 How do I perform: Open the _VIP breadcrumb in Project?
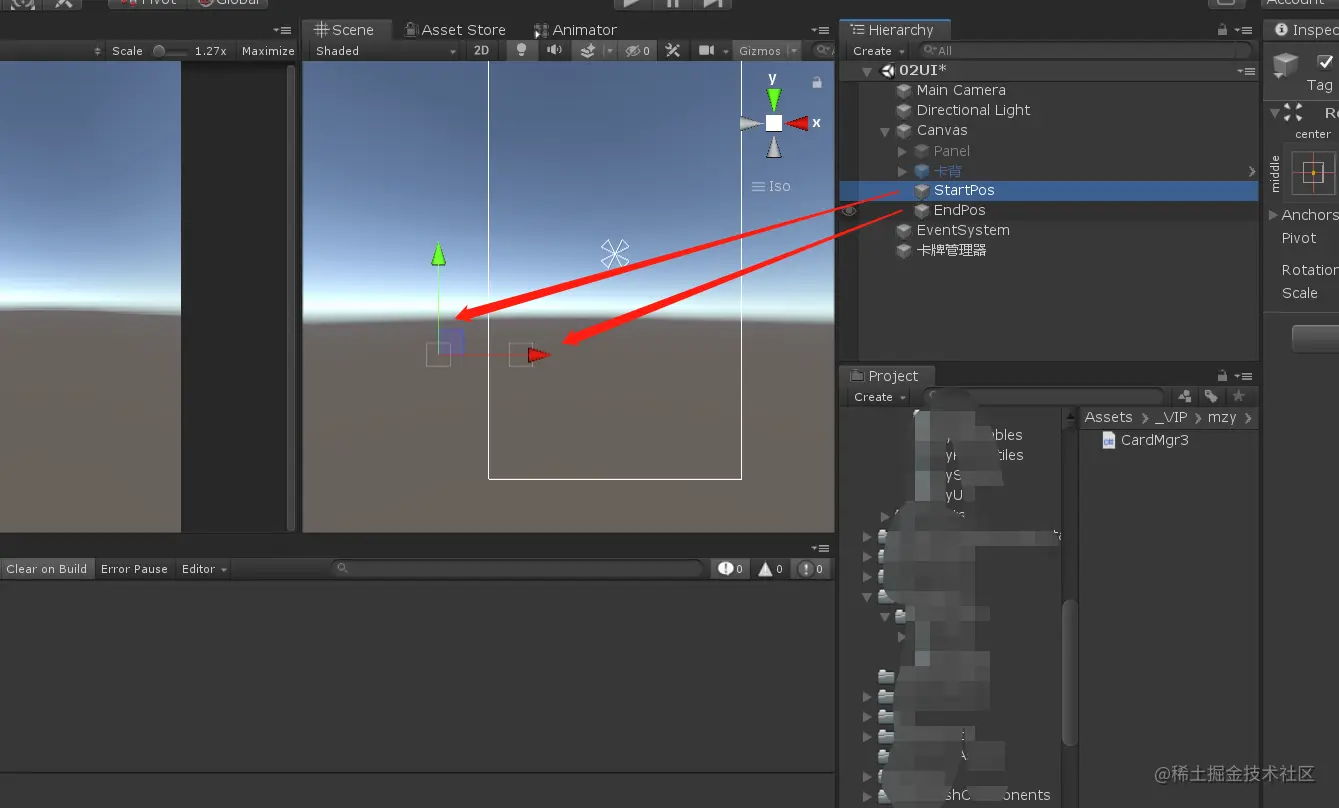[x=1171, y=417]
